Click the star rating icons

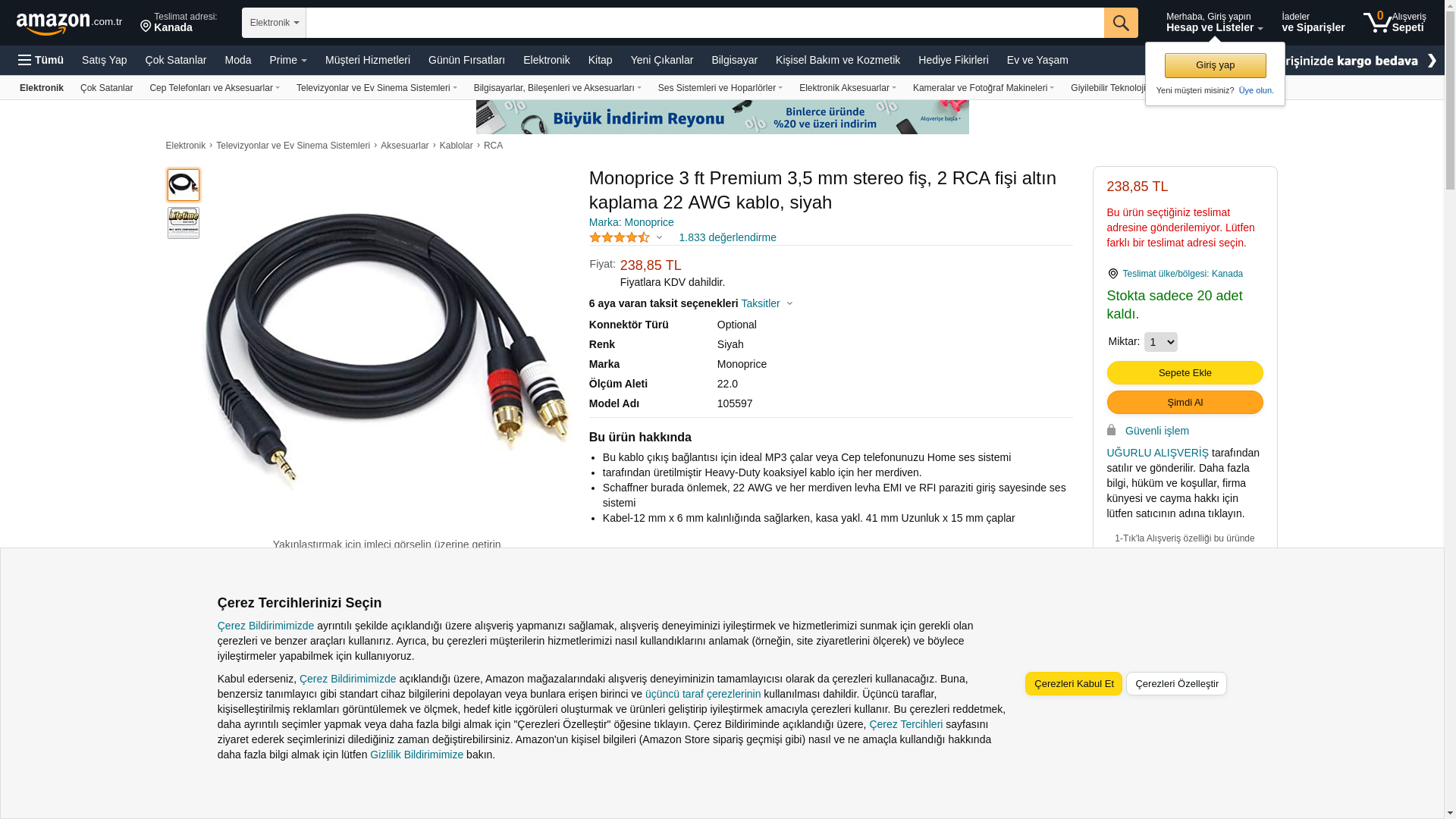[x=620, y=237]
